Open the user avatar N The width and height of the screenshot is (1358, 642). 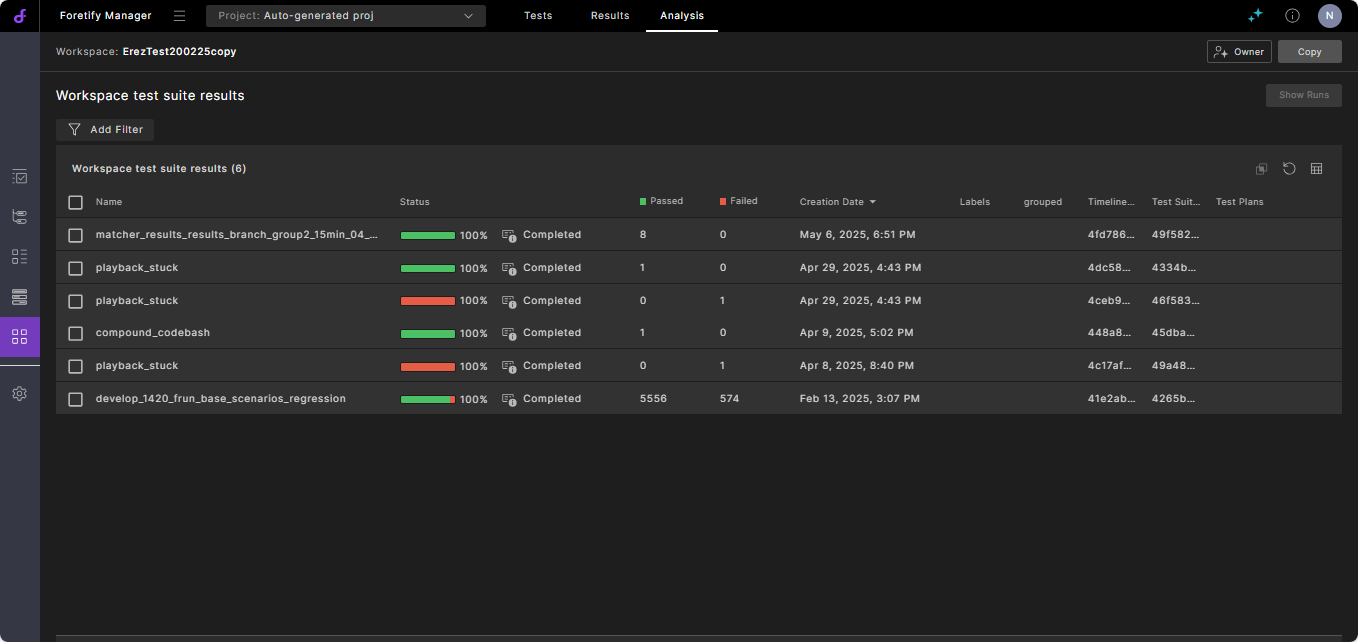pos(1329,16)
